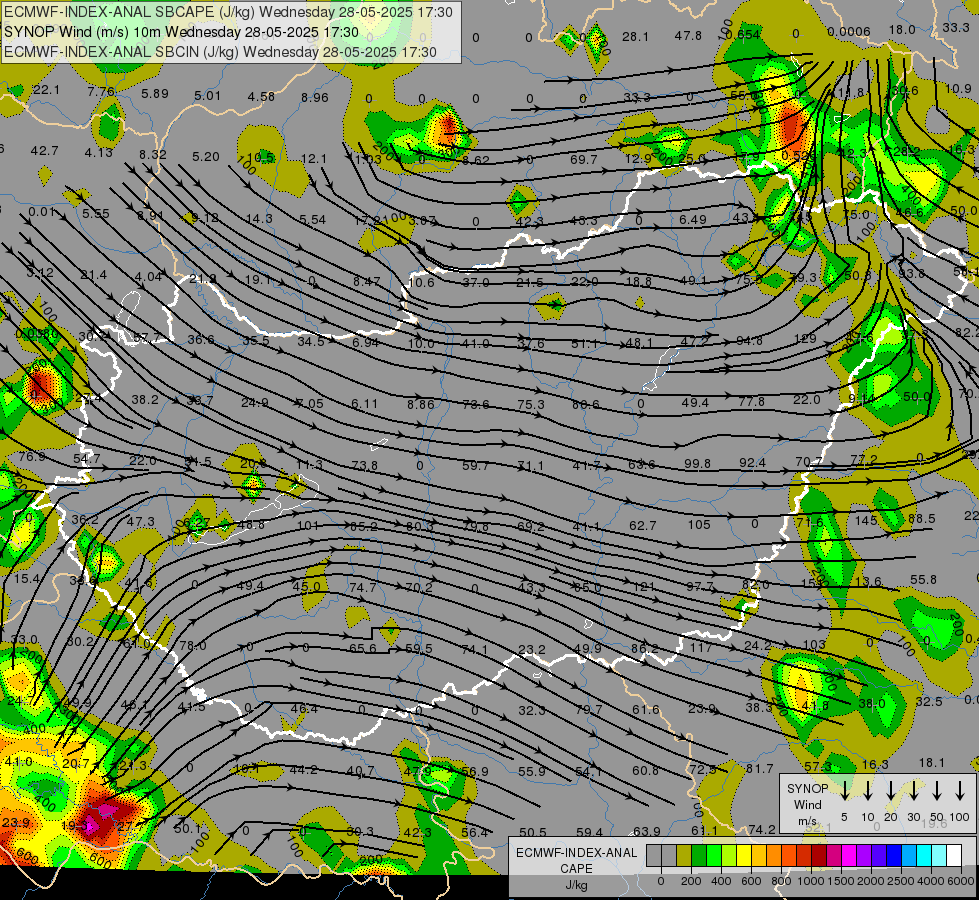Click the map value '5.89'

[x=155, y=94]
